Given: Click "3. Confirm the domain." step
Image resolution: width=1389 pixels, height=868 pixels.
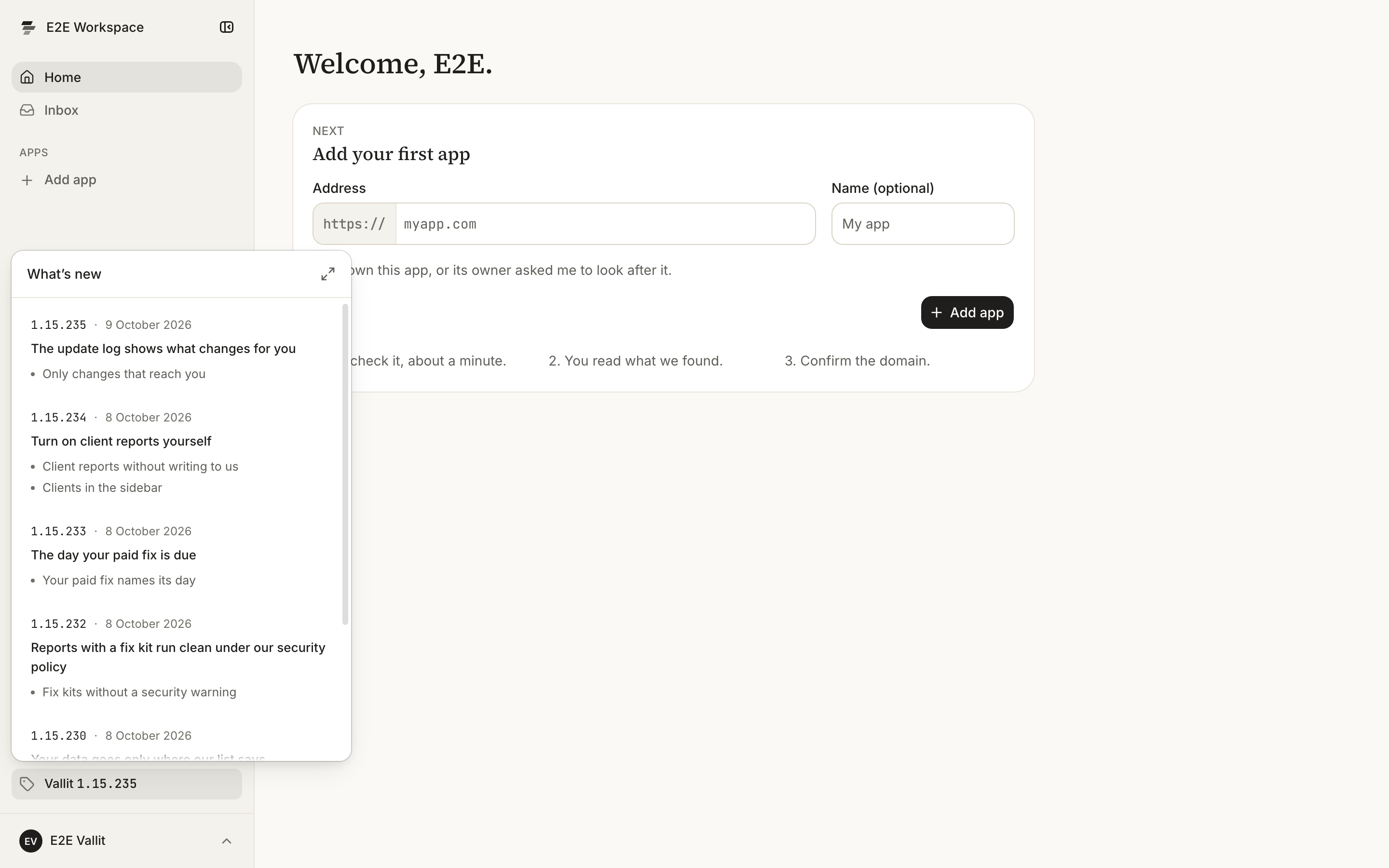Looking at the screenshot, I should pos(857,361).
